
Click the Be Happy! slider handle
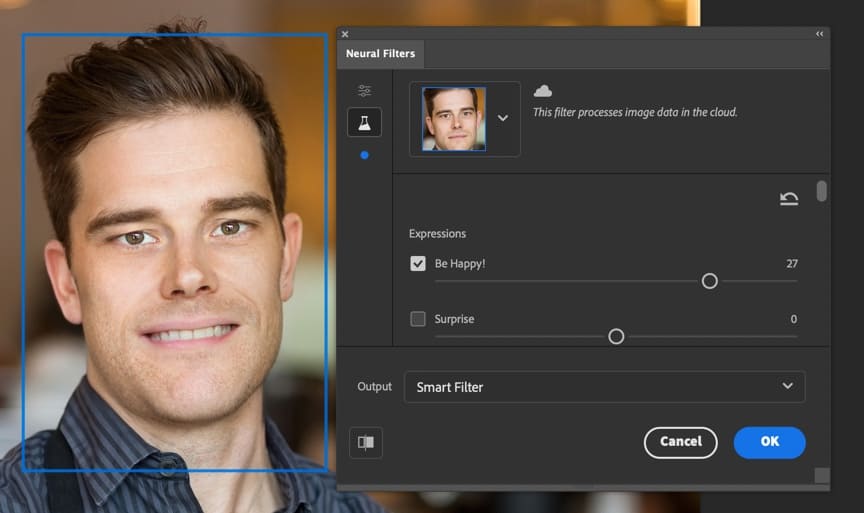710,281
